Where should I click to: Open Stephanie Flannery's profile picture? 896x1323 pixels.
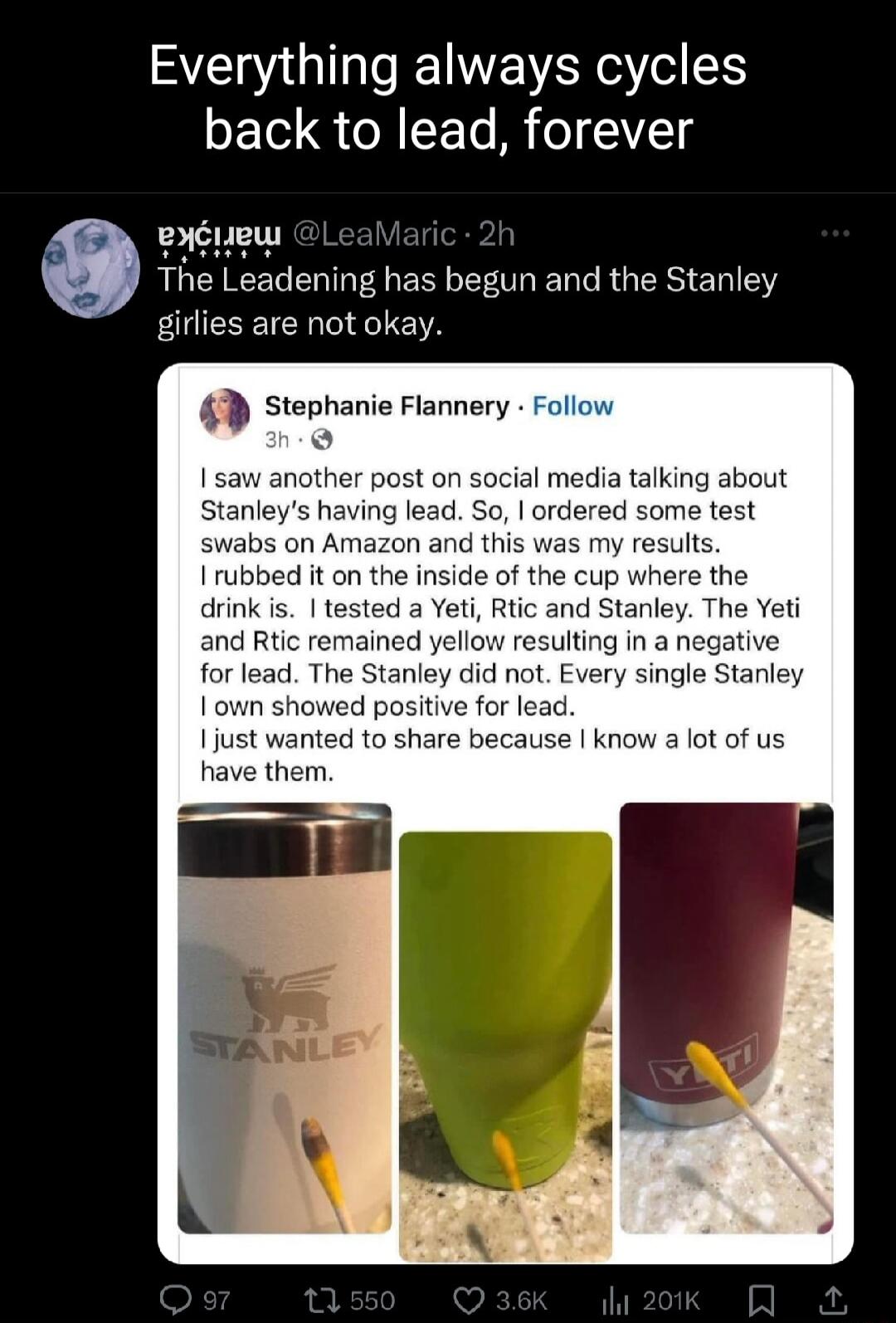225,413
